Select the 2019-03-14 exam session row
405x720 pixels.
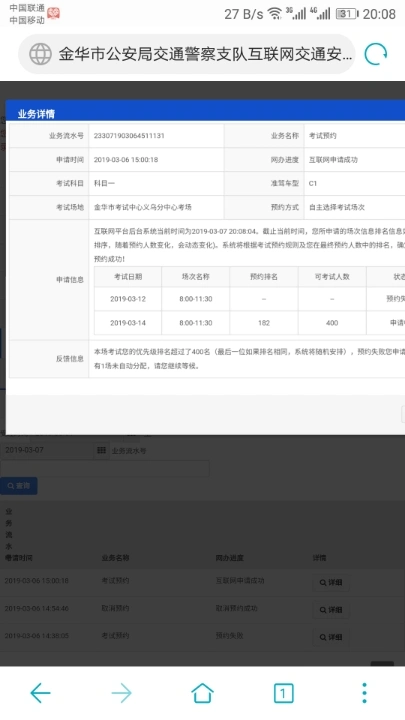(x=249, y=323)
